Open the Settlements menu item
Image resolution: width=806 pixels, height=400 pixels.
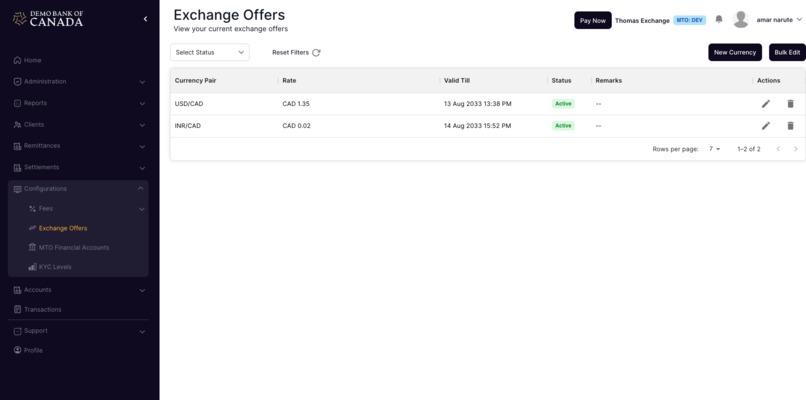click(x=41, y=168)
